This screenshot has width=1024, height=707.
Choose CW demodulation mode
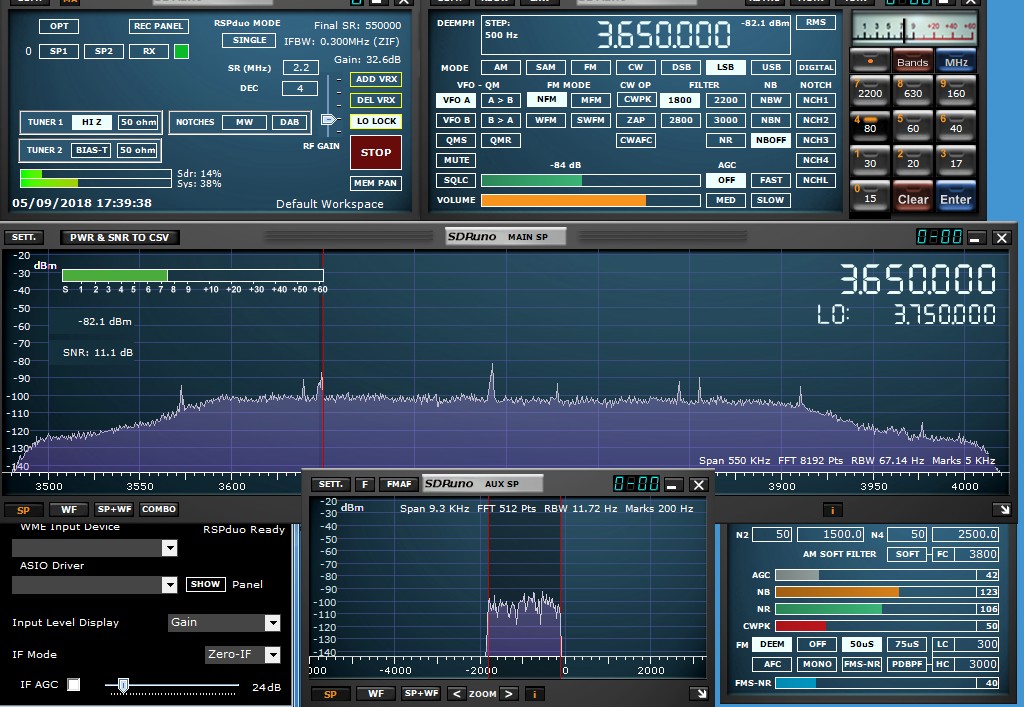click(x=635, y=67)
